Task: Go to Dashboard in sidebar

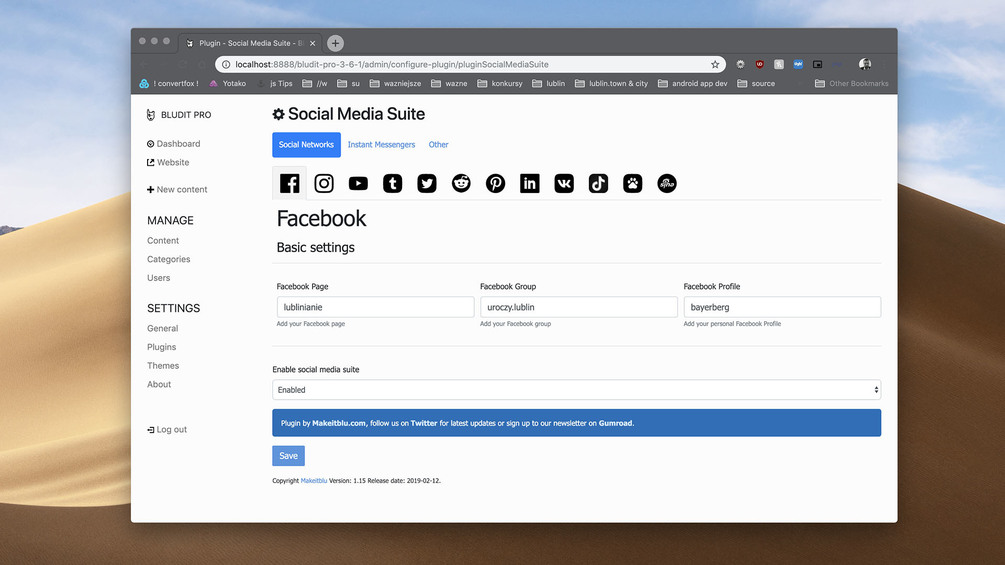Action: [x=174, y=143]
